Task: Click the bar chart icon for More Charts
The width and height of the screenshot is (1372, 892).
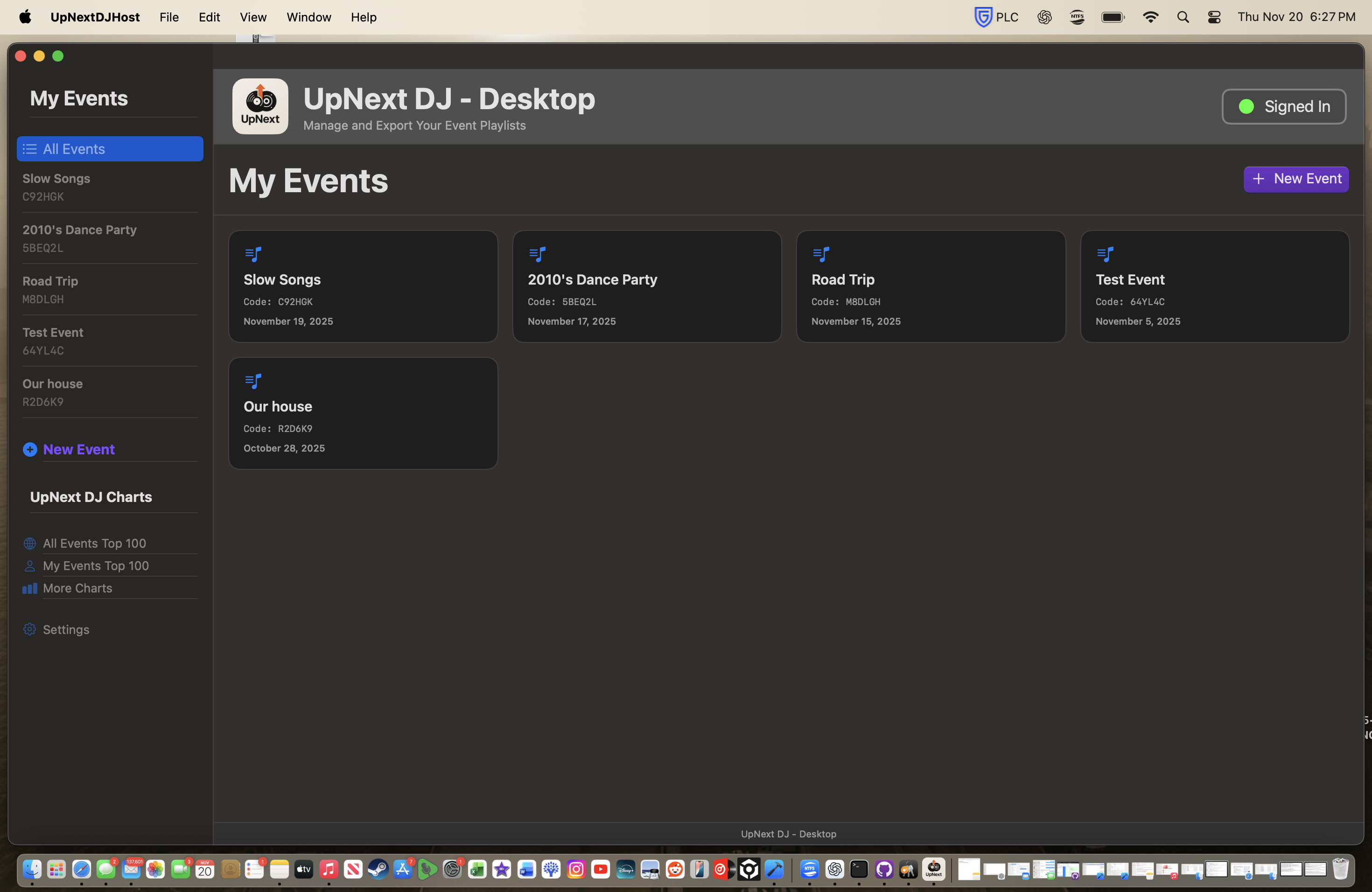Action: coord(29,588)
